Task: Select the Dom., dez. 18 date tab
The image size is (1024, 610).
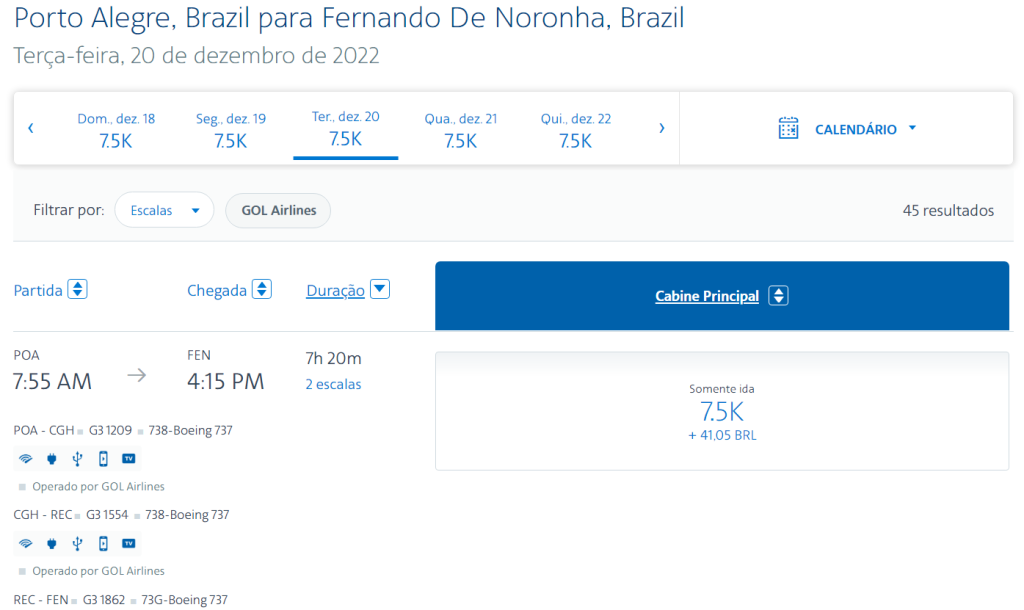Action: click(116, 129)
